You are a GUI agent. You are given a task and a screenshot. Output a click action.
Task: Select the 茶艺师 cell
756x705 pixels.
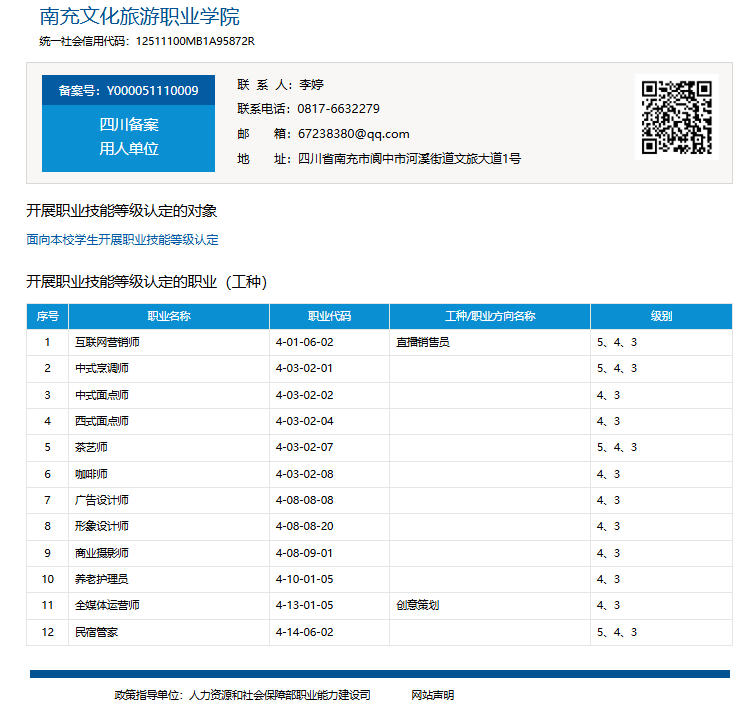pos(169,447)
